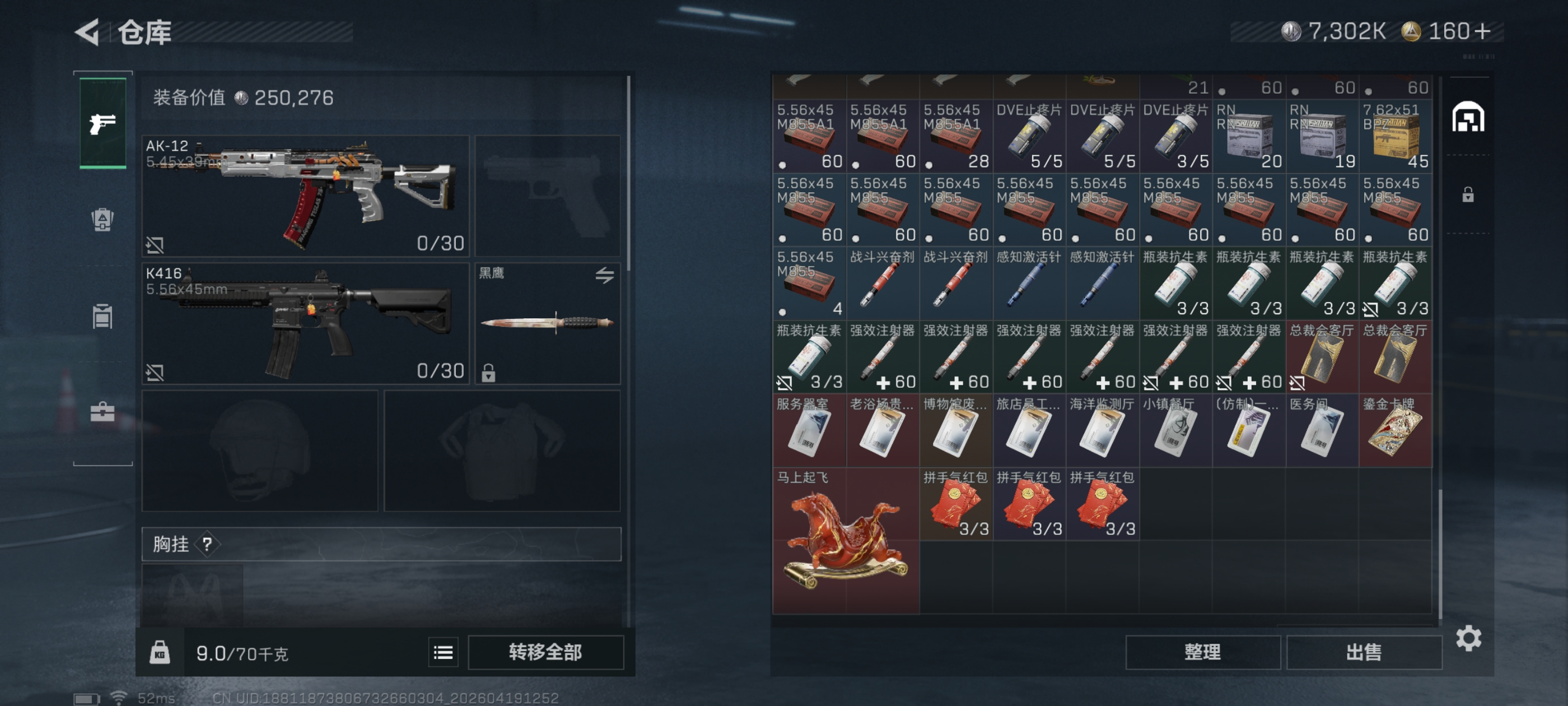Click 出售 to sell items

coord(1364,653)
